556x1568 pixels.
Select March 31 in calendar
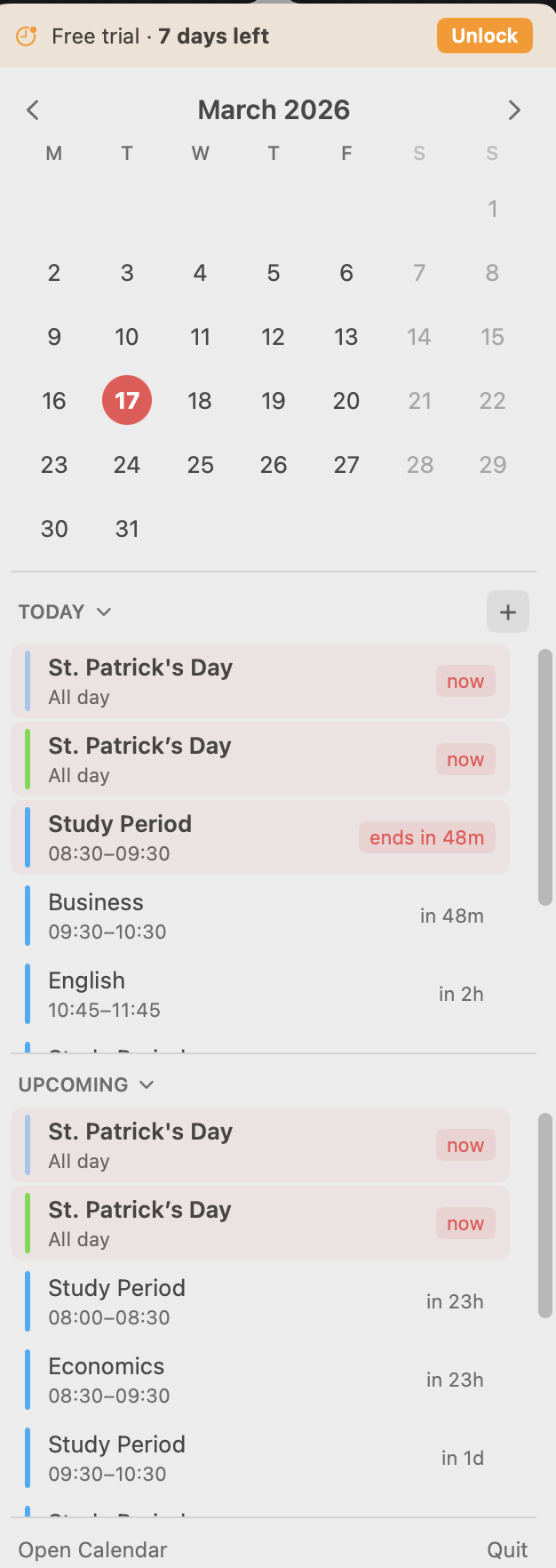point(127,528)
